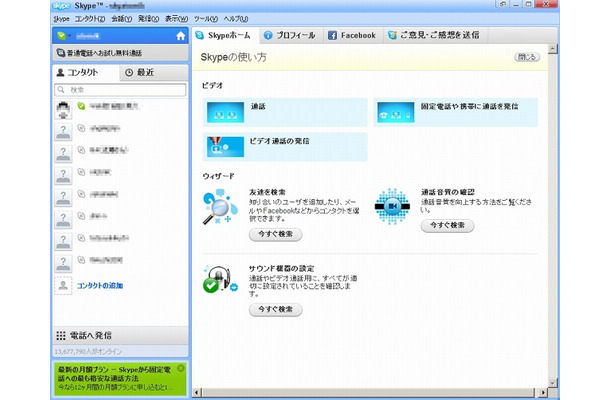The height and width of the screenshot is (400, 610).
Task: Click the add-contact avatar icon
Action: [x=63, y=286]
